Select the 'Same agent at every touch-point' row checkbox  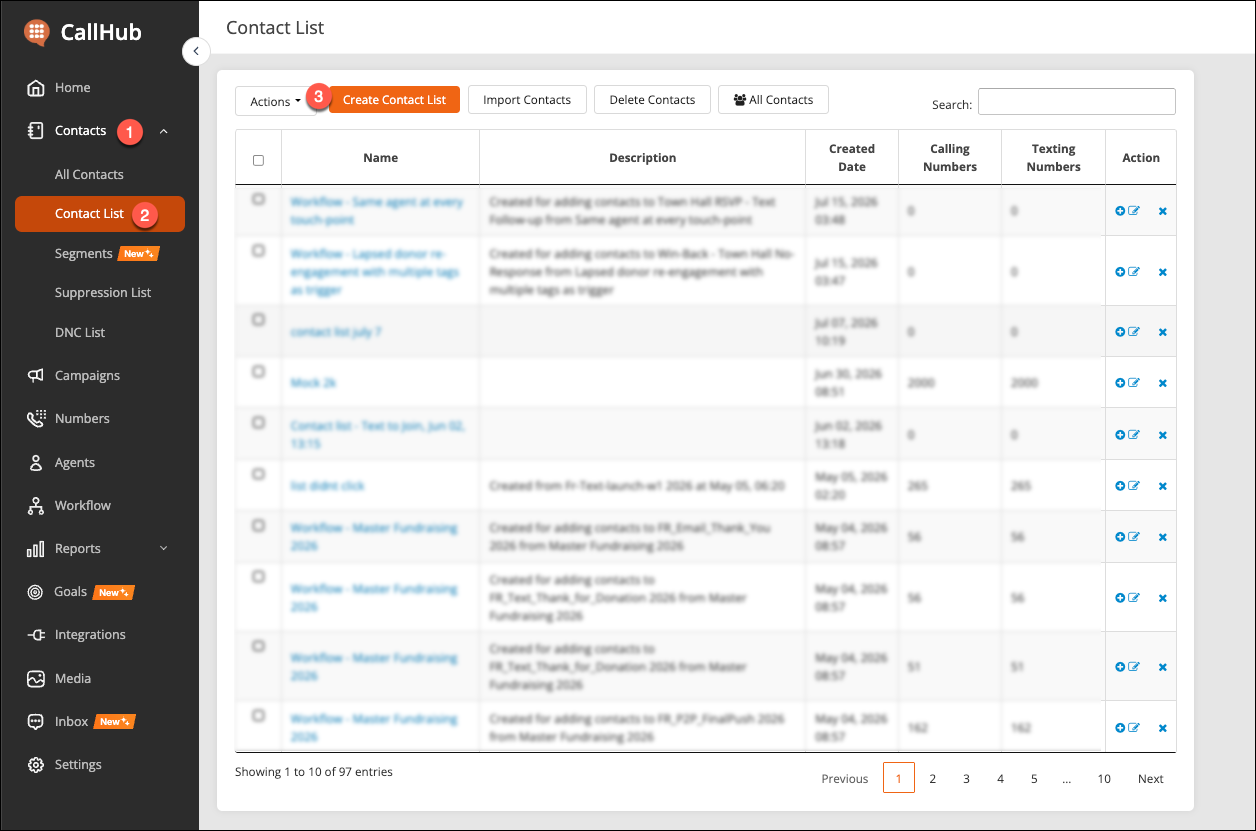(259, 199)
